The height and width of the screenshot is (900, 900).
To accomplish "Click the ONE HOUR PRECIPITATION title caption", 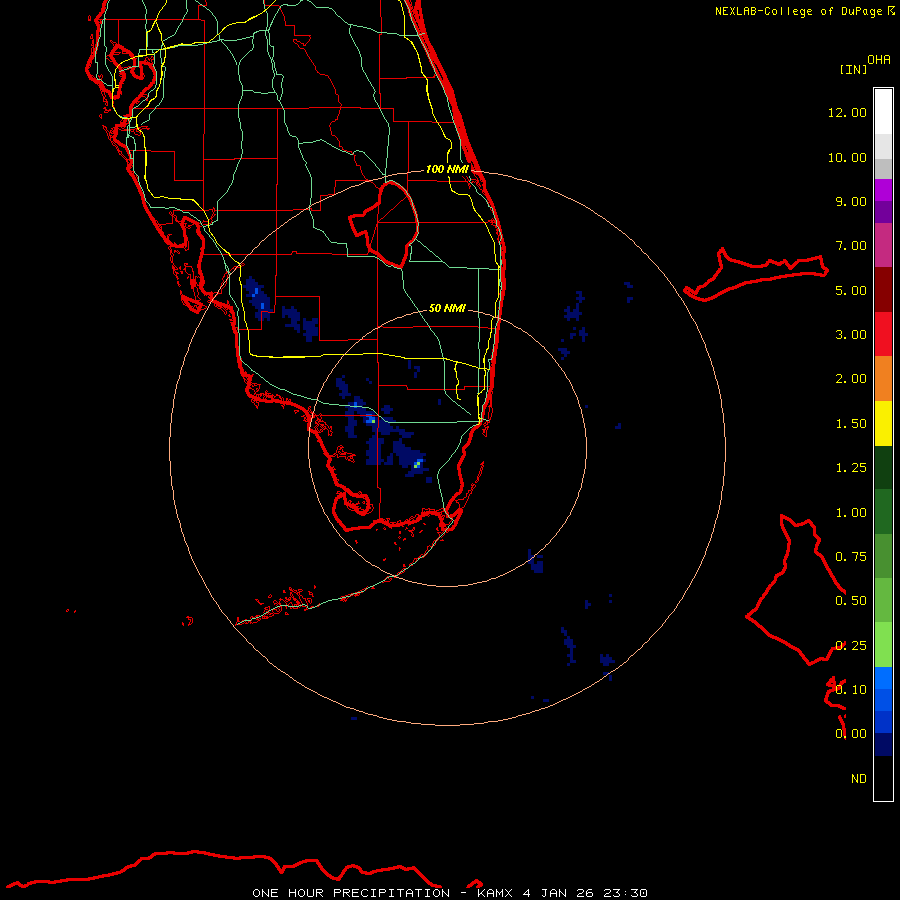I will (x=351, y=893).
